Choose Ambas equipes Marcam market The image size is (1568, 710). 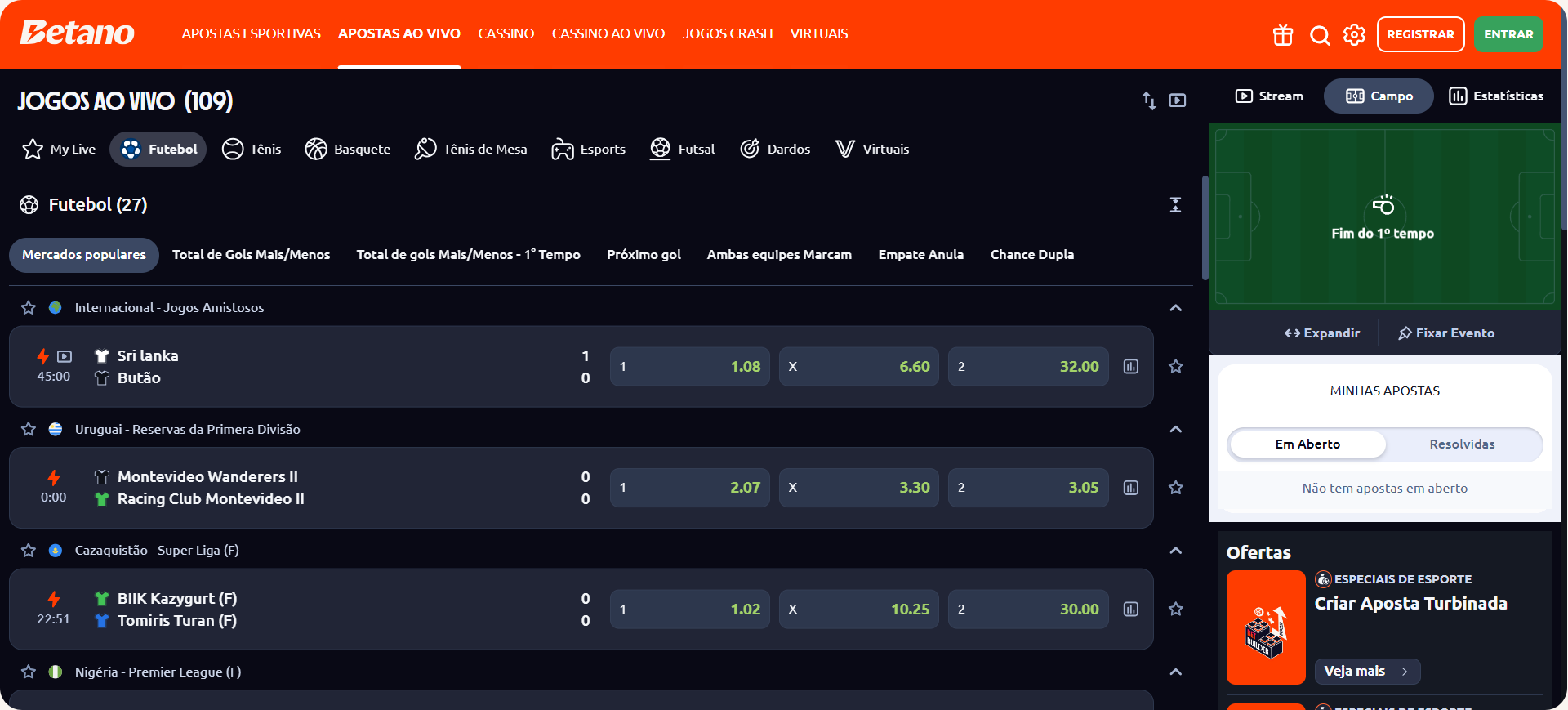779,254
